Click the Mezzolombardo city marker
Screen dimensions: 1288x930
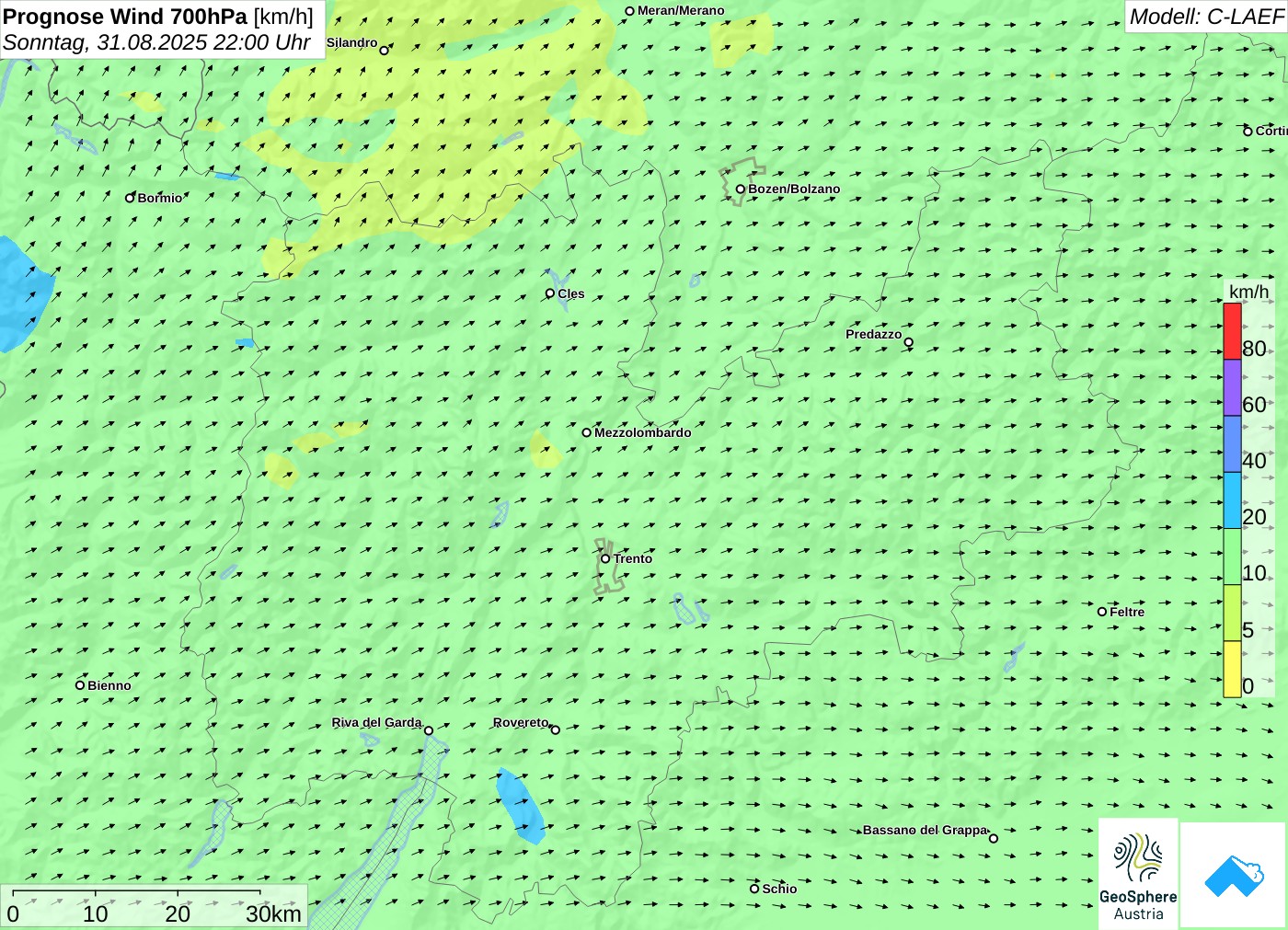pos(587,432)
